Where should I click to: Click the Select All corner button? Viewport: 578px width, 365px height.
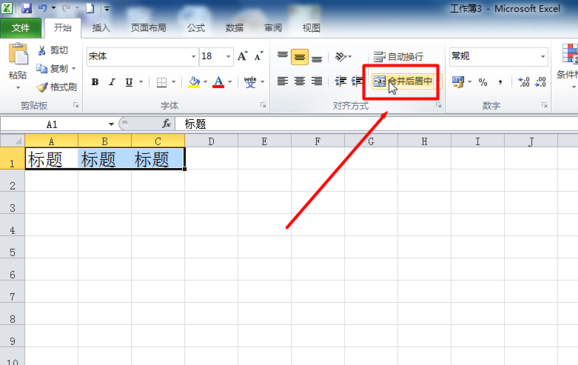(13, 141)
